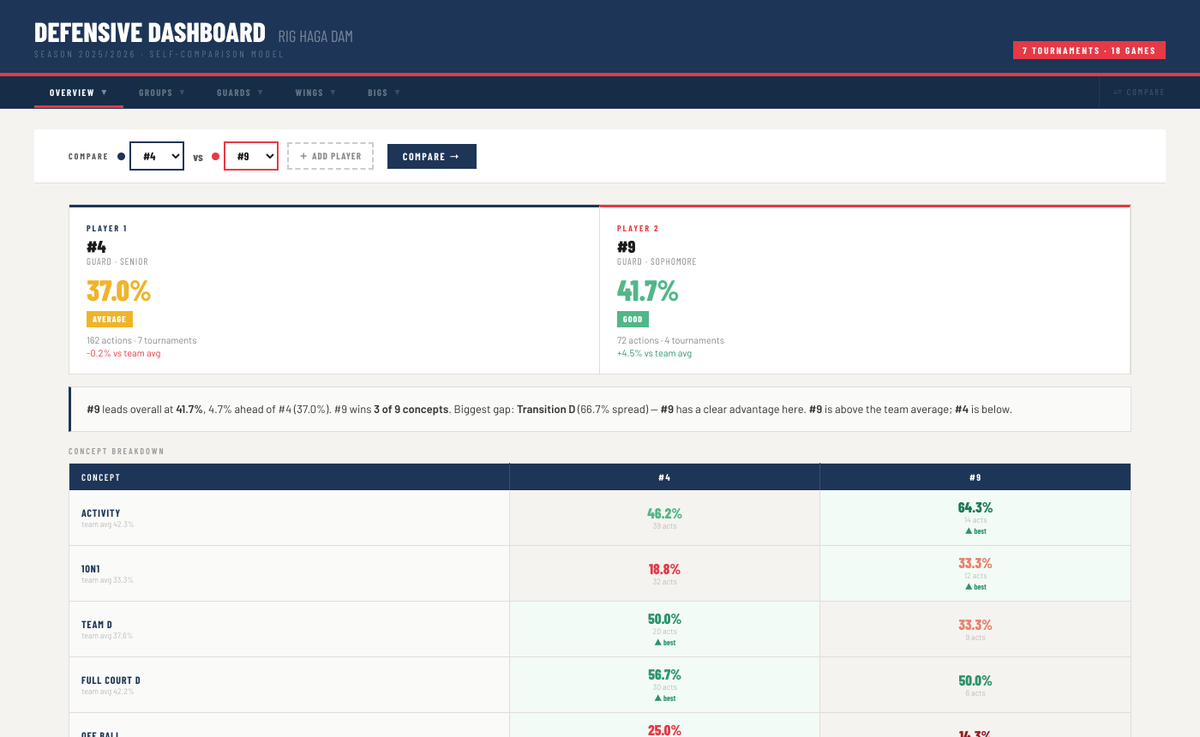This screenshot has height=737, width=1200.
Task: Open the #9 player dropdown
Action: [x=251, y=156]
